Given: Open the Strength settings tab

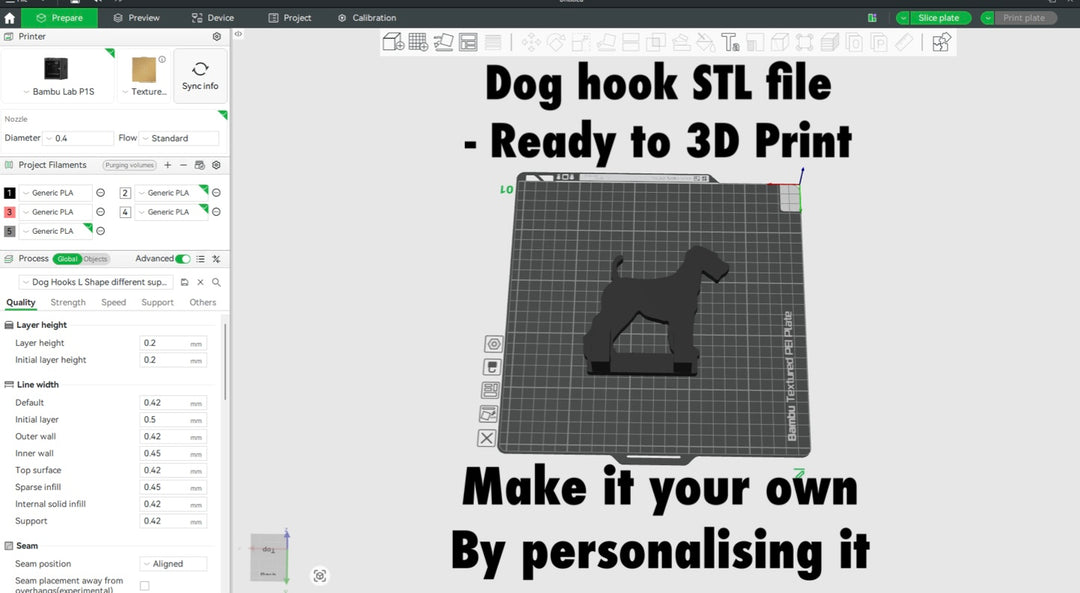Looking at the screenshot, I should [x=68, y=302].
